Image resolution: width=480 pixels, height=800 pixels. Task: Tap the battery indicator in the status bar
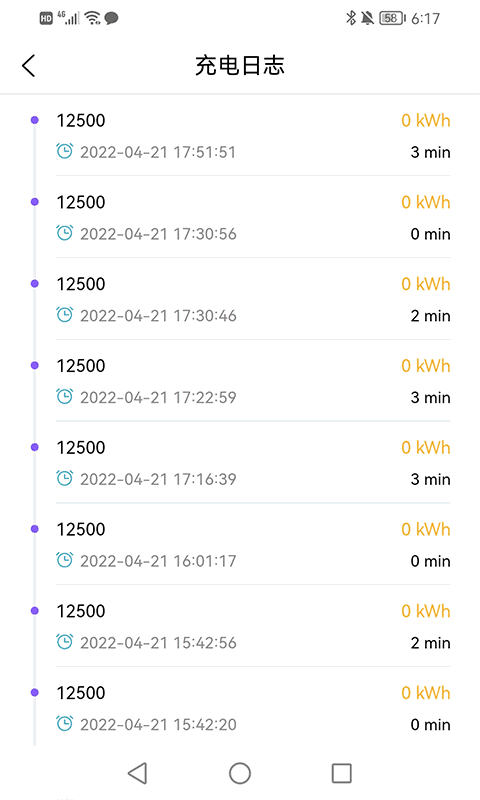pos(392,18)
